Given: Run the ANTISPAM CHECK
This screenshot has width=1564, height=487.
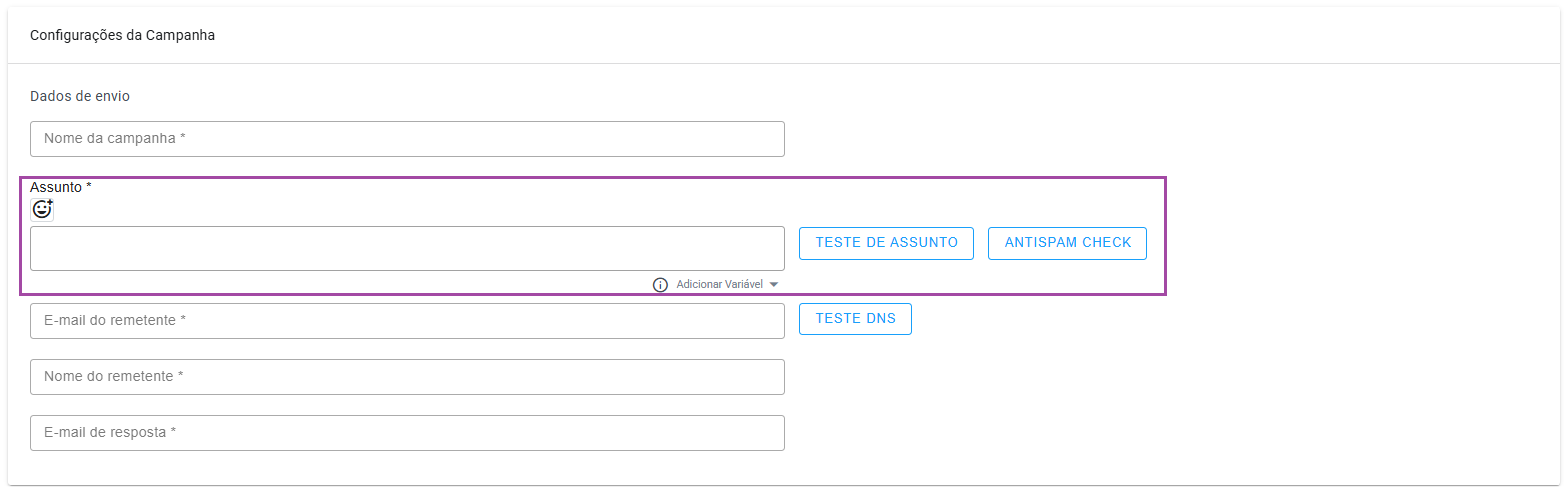Looking at the screenshot, I should pos(1067,243).
